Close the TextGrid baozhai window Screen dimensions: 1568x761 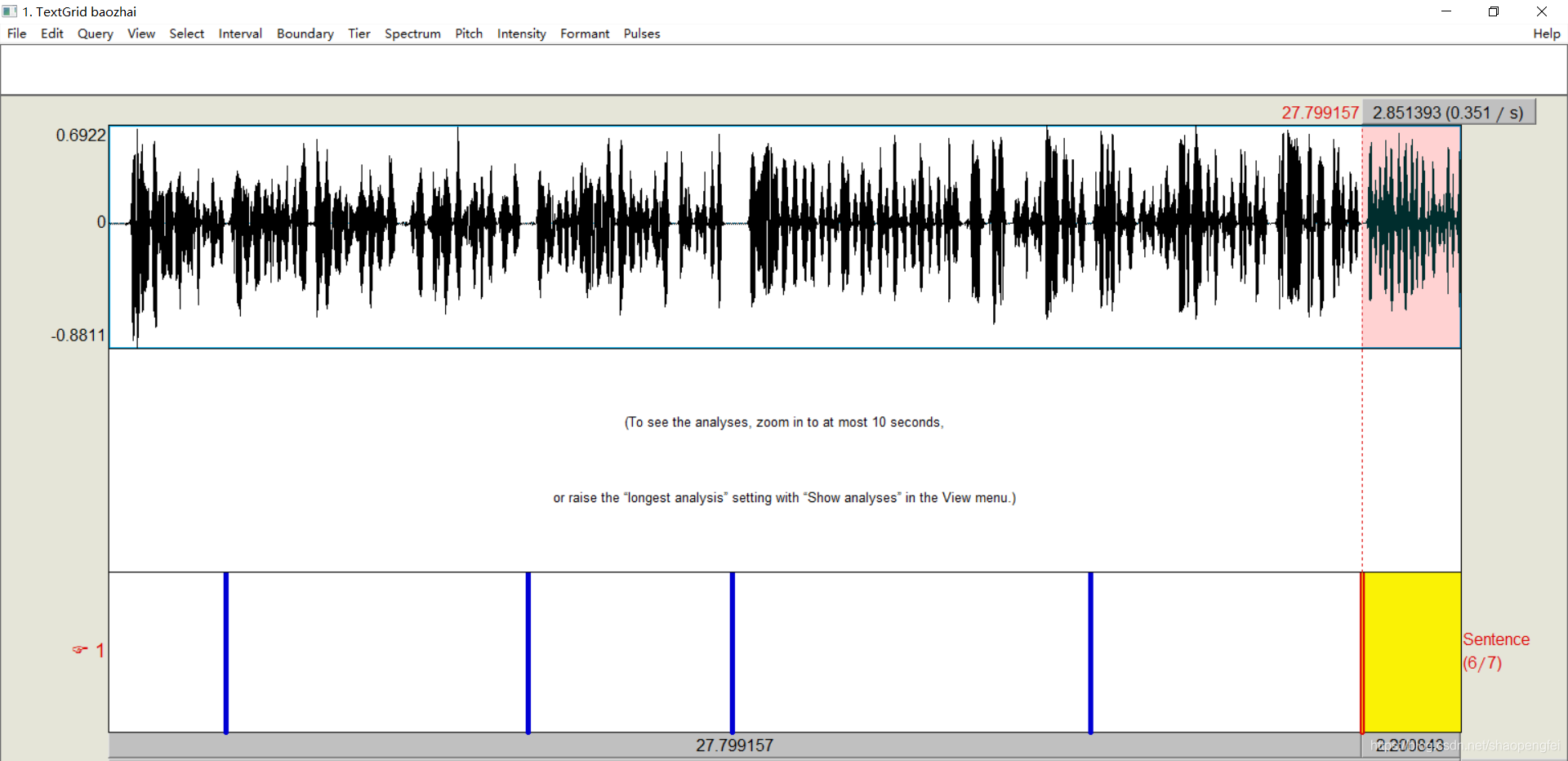click(x=1542, y=11)
